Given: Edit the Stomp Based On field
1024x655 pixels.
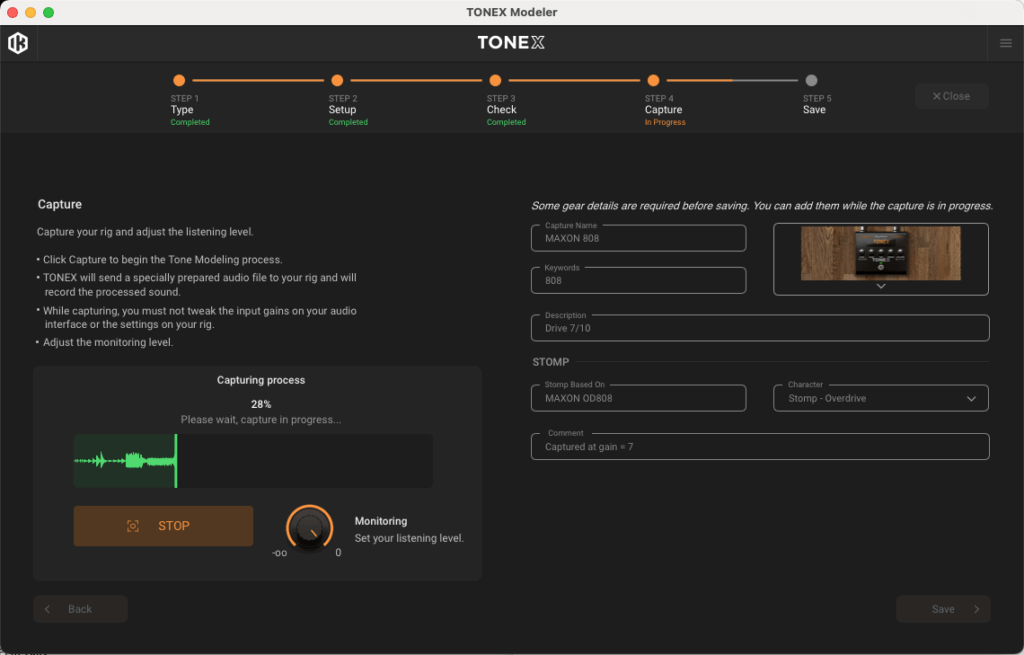Looking at the screenshot, I should pyautogui.click(x=639, y=398).
